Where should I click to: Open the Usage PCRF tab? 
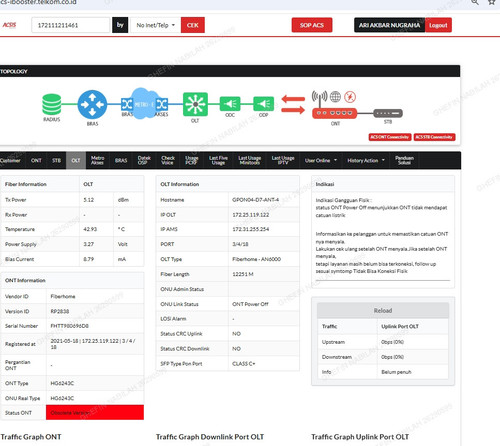tap(192, 160)
